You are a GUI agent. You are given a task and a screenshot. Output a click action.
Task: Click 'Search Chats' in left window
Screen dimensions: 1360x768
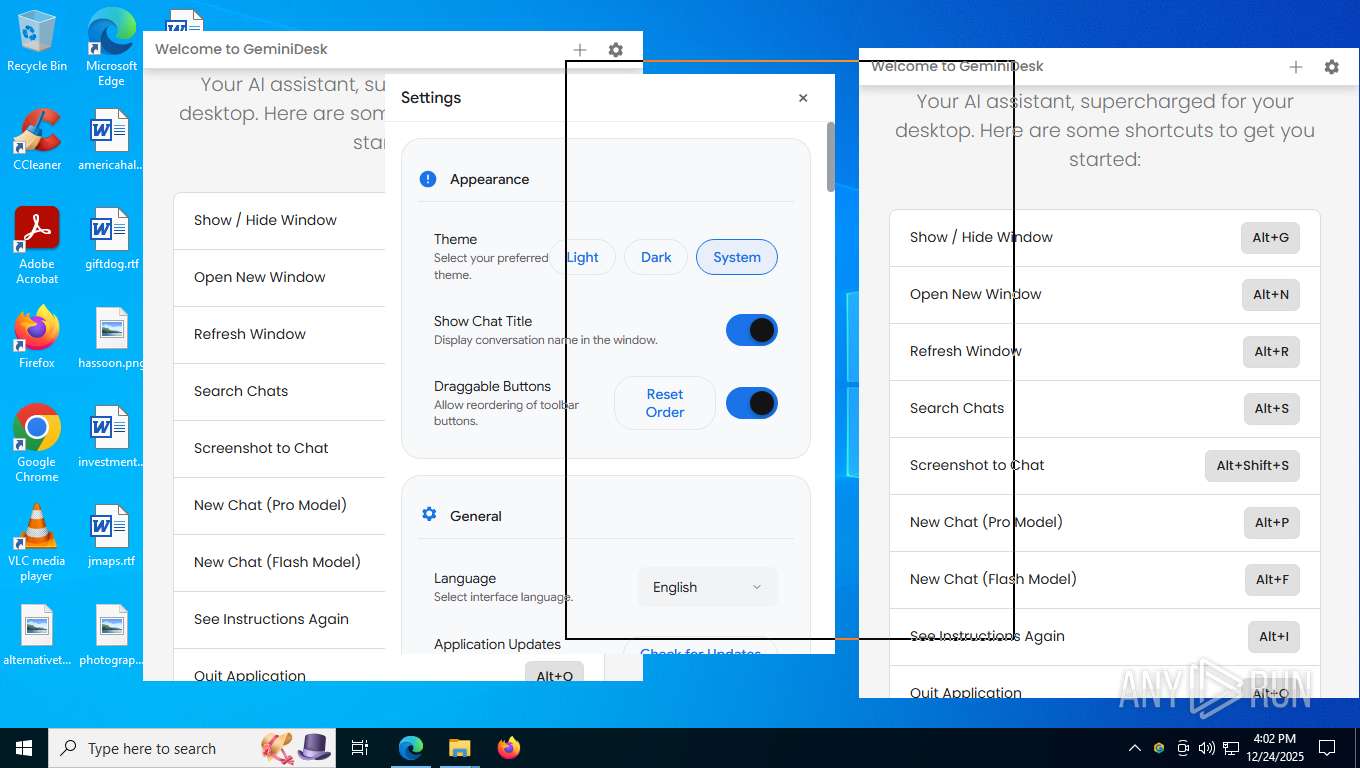click(x=241, y=391)
